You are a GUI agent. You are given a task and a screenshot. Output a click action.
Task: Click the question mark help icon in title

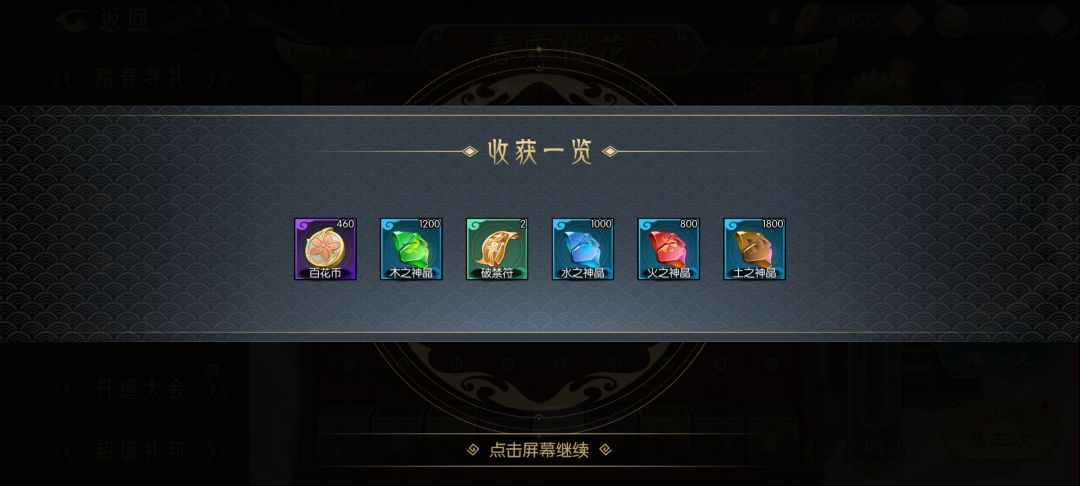[x=649, y=49]
